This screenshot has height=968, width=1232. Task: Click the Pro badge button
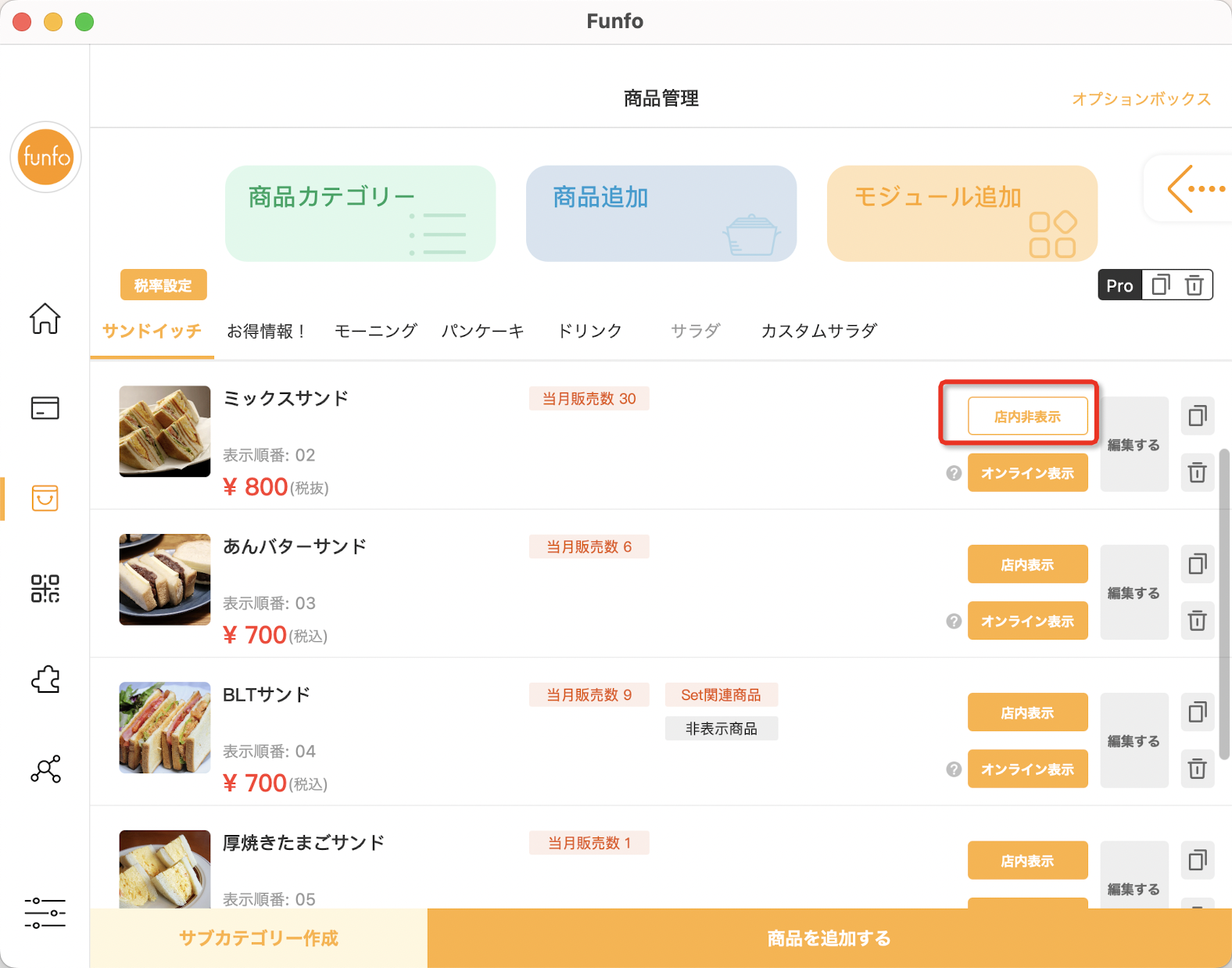tap(1119, 285)
